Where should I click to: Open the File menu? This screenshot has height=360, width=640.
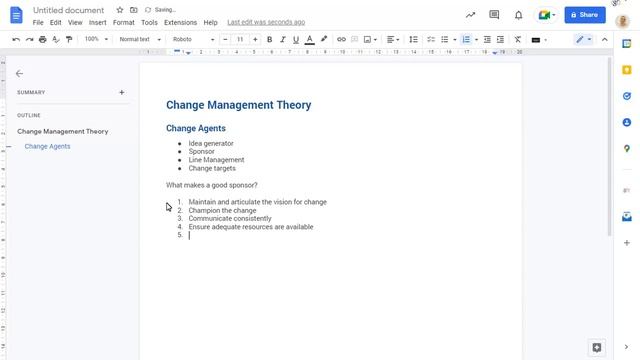coord(38,22)
